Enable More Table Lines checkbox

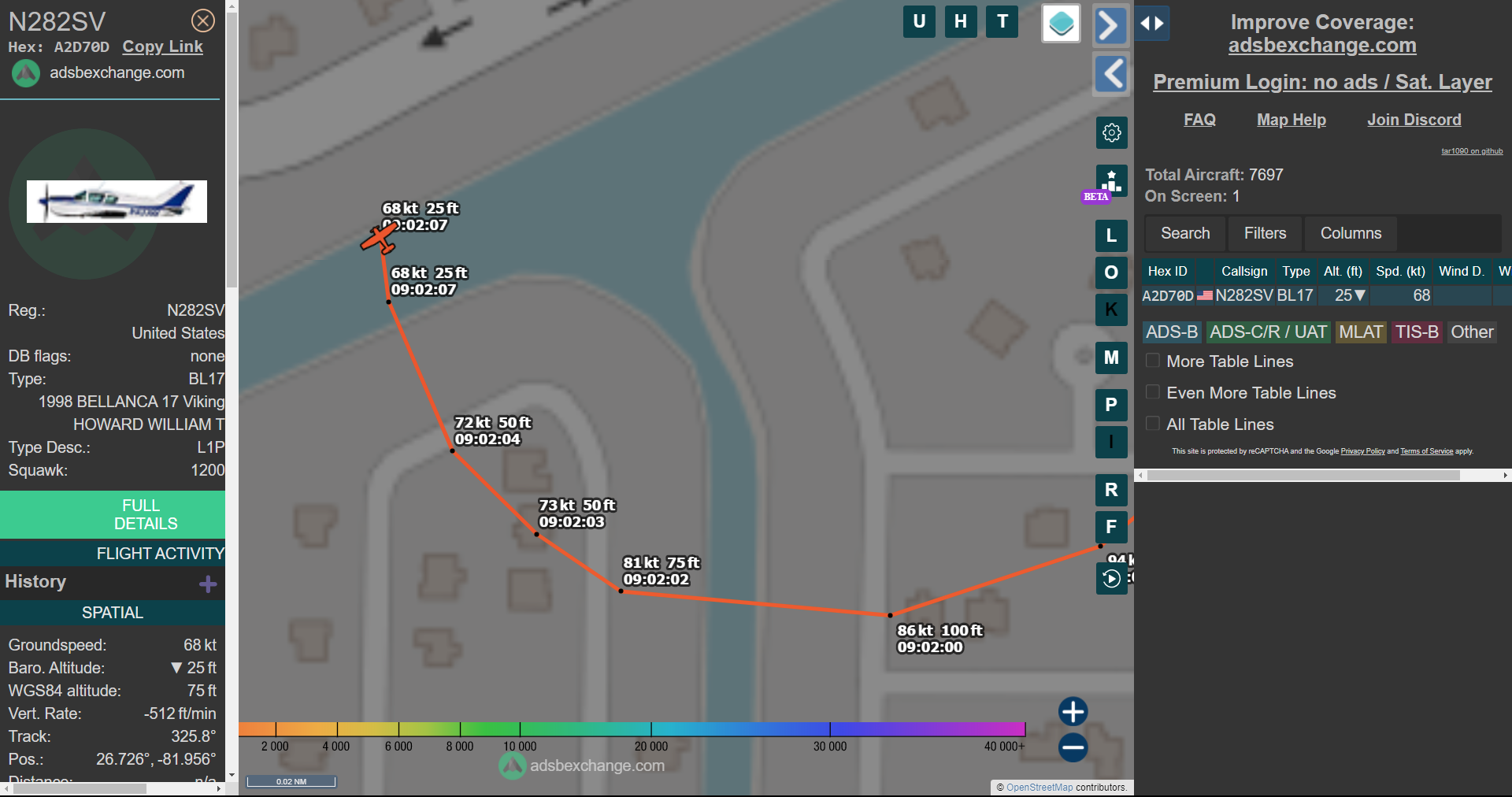tap(1153, 361)
